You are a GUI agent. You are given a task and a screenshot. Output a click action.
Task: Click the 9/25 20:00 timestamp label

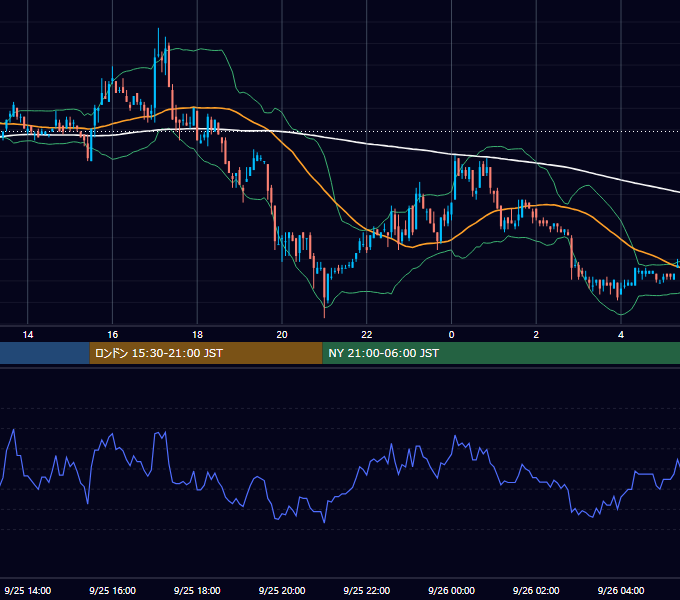tap(282, 590)
